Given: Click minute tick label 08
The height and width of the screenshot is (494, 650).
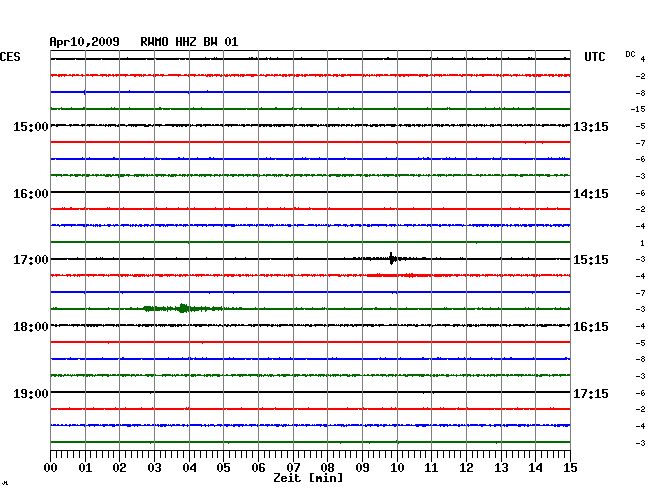Looking at the screenshot, I should (327, 468).
